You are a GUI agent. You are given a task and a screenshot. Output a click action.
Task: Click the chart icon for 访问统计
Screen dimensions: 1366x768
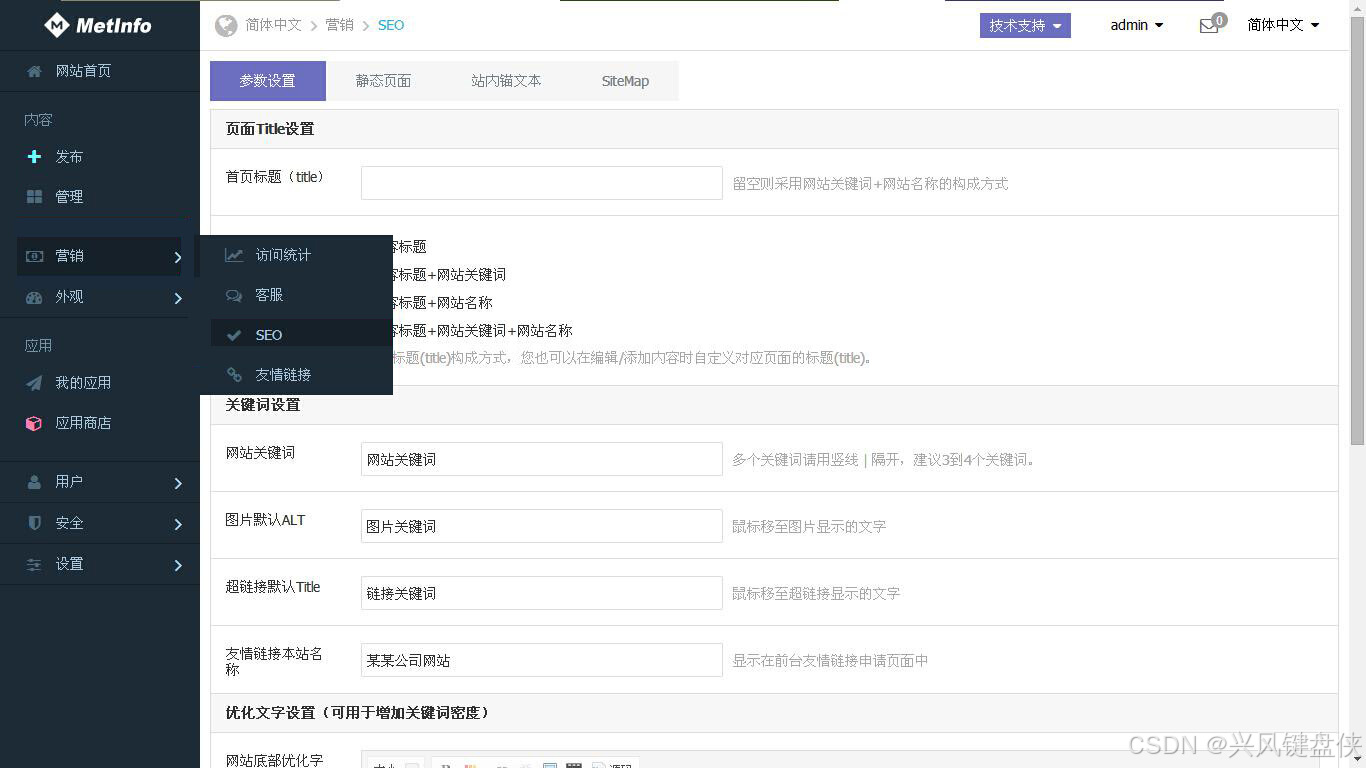(234, 255)
